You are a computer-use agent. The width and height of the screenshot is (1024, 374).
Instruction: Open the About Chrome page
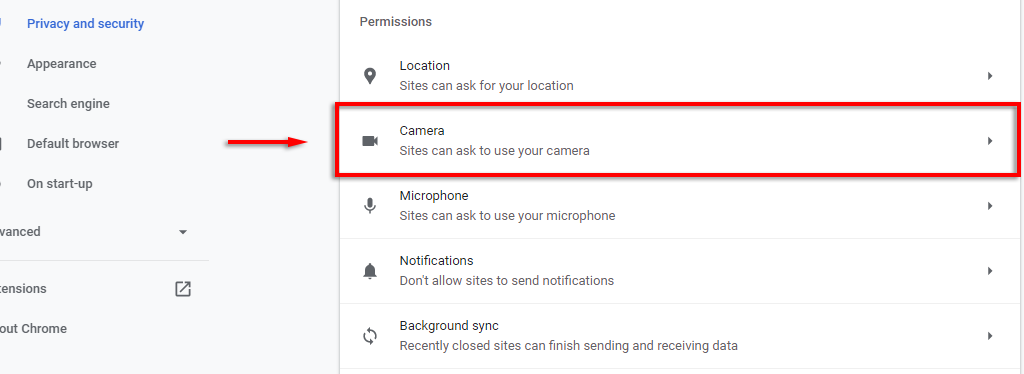click(x=33, y=328)
